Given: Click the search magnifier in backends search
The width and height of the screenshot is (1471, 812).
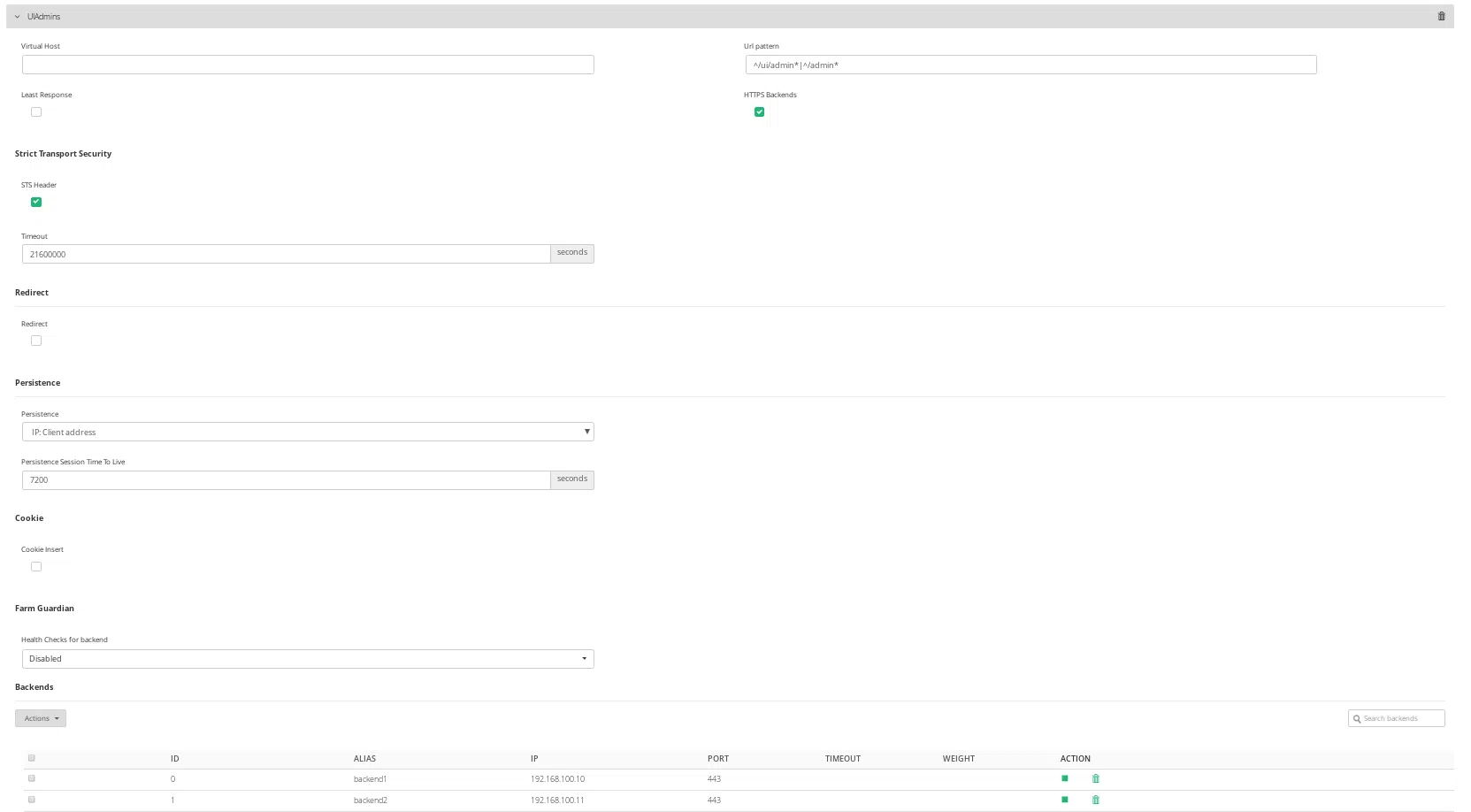Looking at the screenshot, I should click(1357, 719).
